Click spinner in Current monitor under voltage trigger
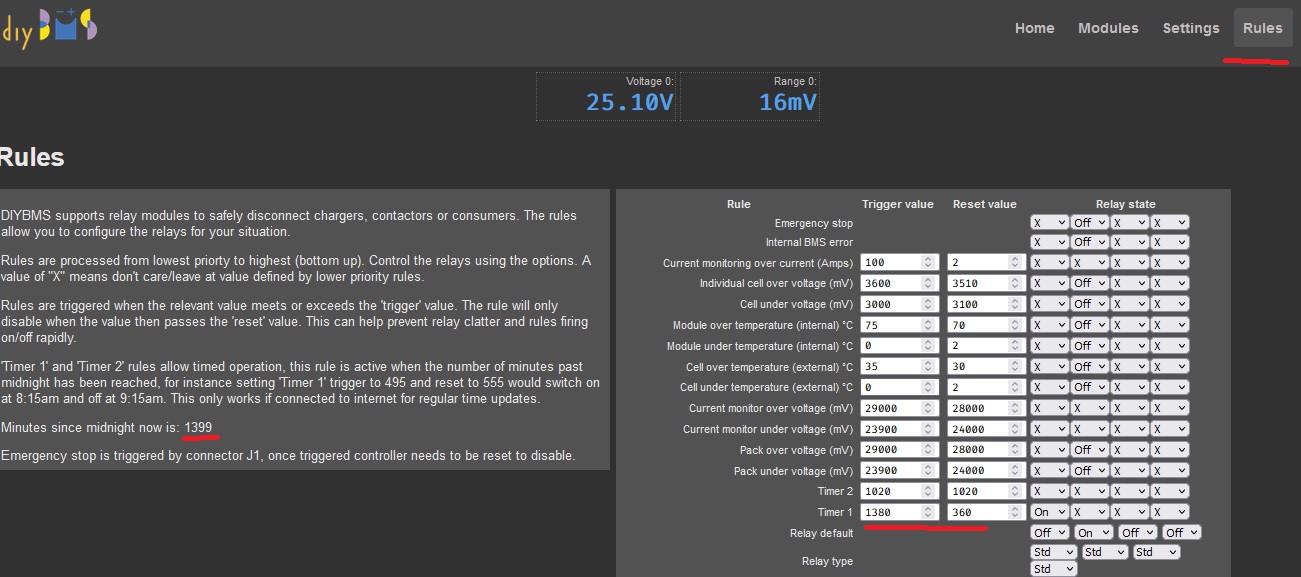1301x577 pixels. click(930, 428)
